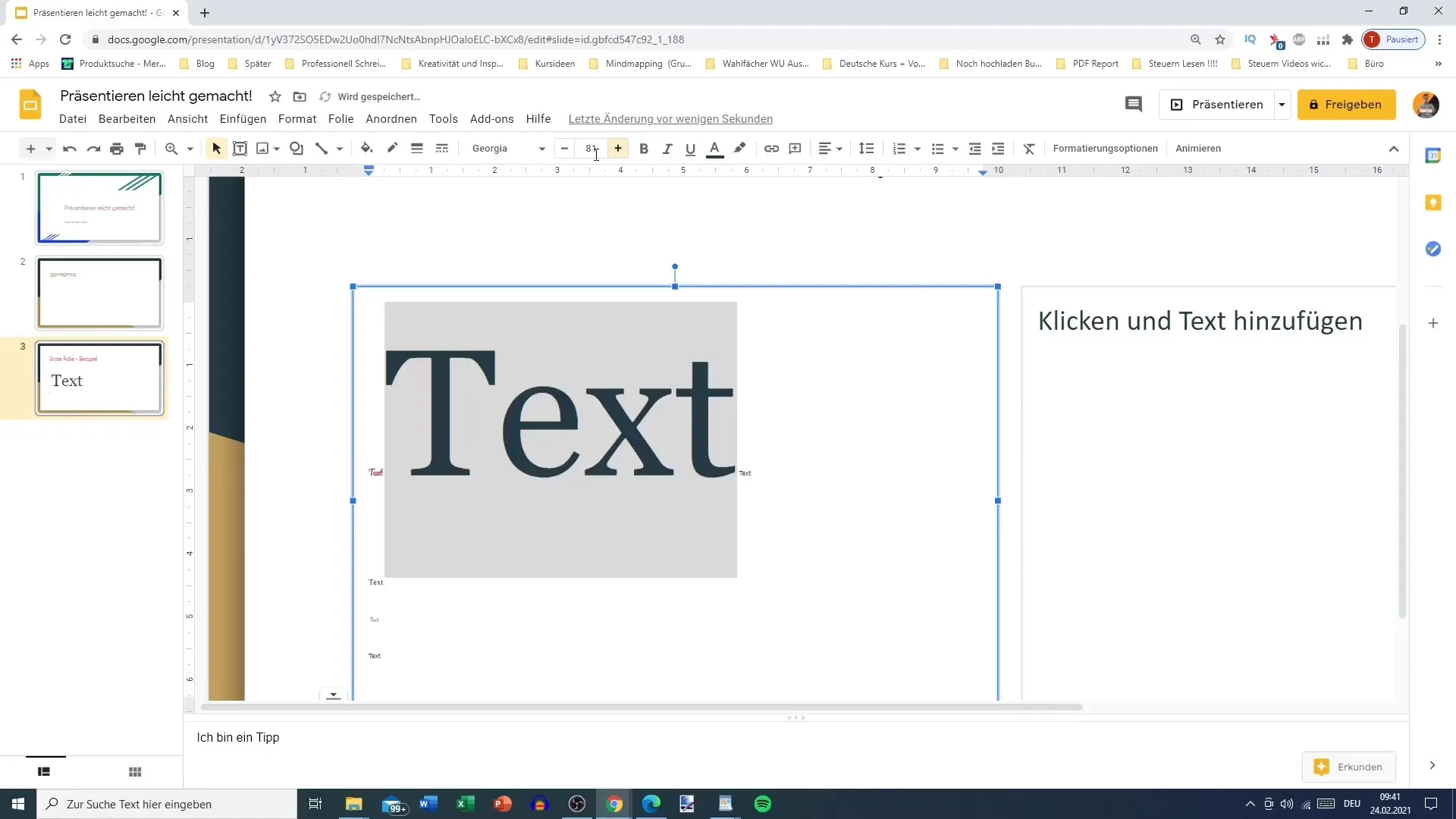Click the Erkunden button

click(x=1348, y=767)
